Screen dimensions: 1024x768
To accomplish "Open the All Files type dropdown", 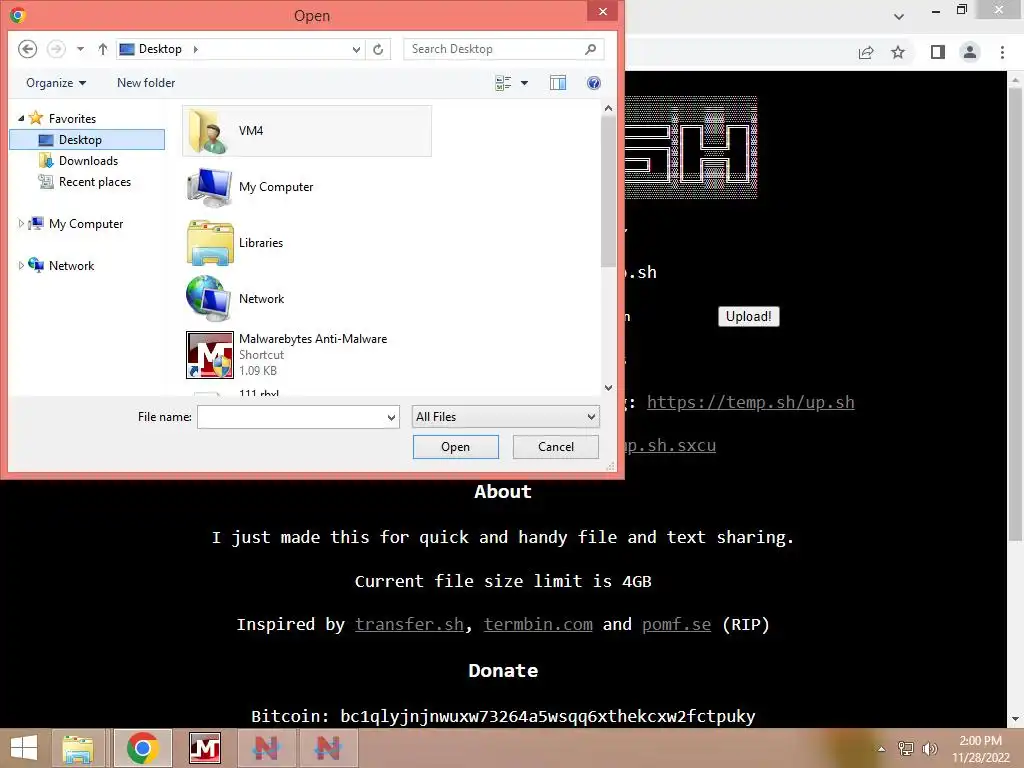I will pyautogui.click(x=505, y=417).
